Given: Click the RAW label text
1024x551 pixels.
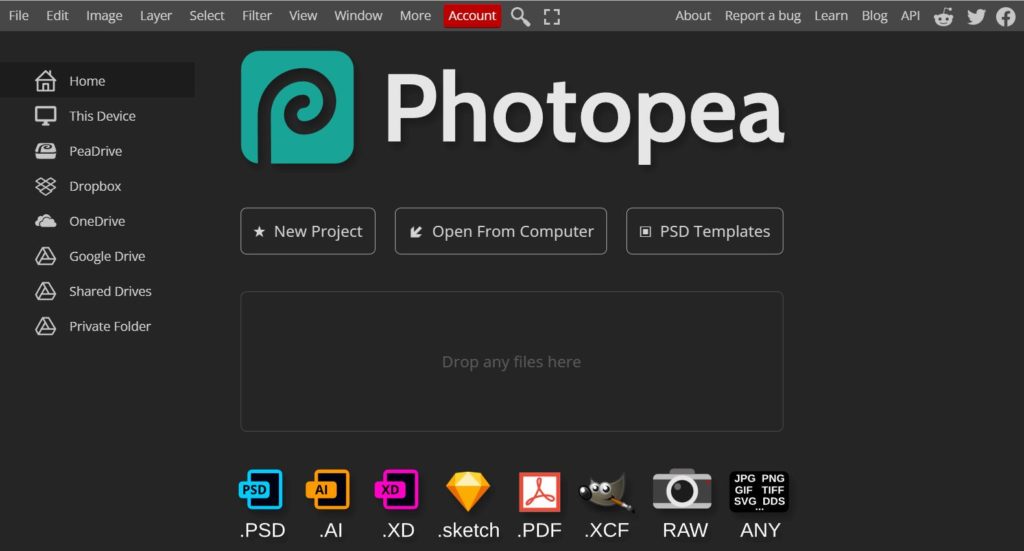Looking at the screenshot, I should 685,530.
